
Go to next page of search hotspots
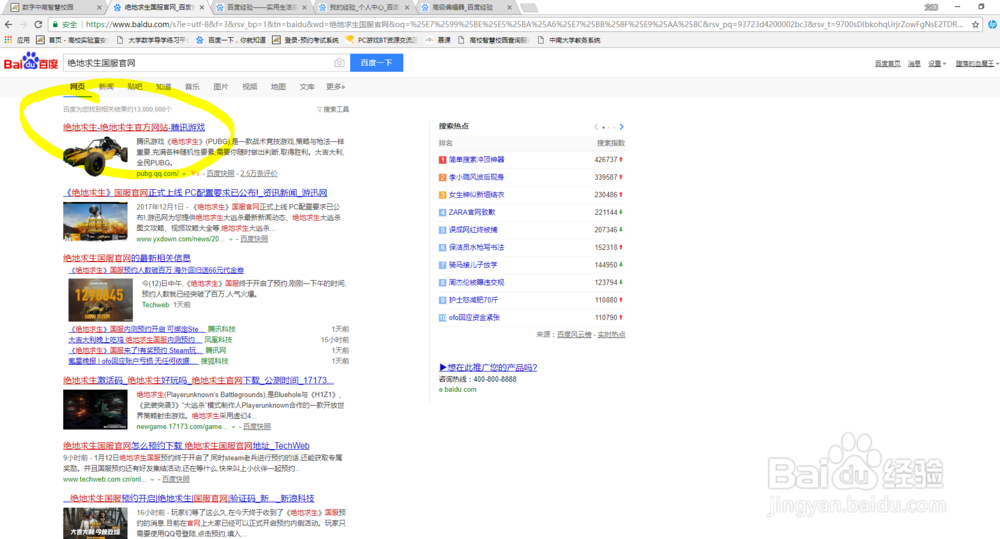pos(621,126)
